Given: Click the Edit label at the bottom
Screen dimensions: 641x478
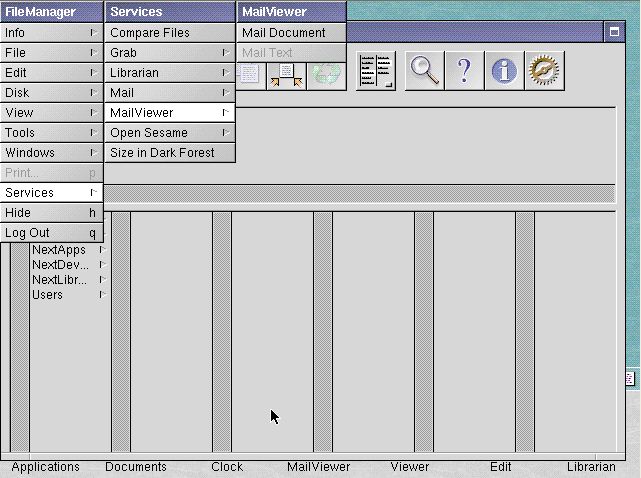Looking at the screenshot, I should click(501, 467).
